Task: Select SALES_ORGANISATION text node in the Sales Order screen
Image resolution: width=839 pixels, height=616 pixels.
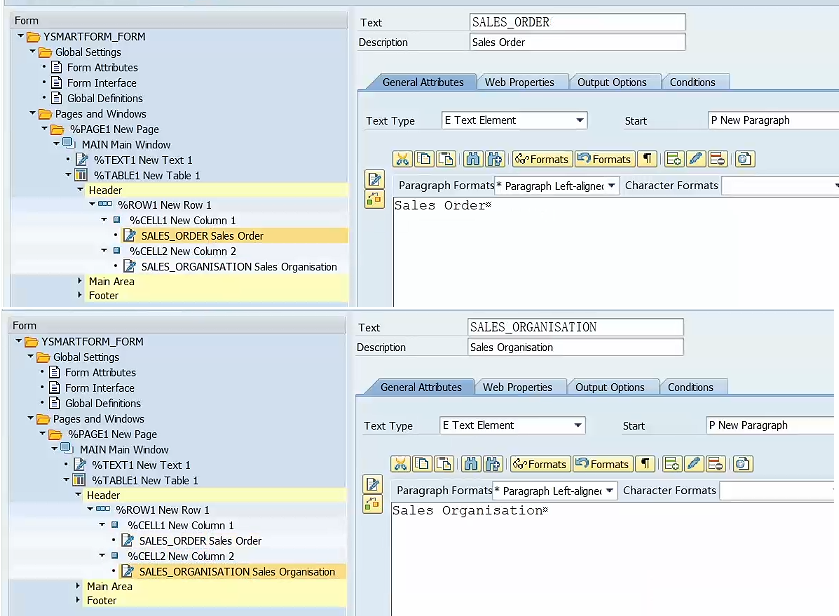Action: pyautogui.click(x=239, y=267)
